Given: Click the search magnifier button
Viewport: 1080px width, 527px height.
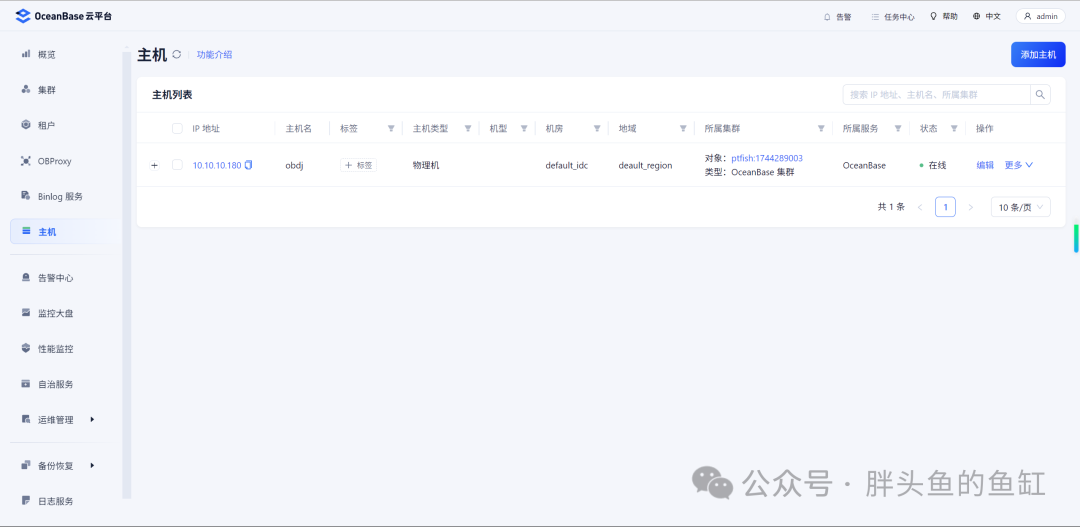Looking at the screenshot, I should coord(1040,94).
